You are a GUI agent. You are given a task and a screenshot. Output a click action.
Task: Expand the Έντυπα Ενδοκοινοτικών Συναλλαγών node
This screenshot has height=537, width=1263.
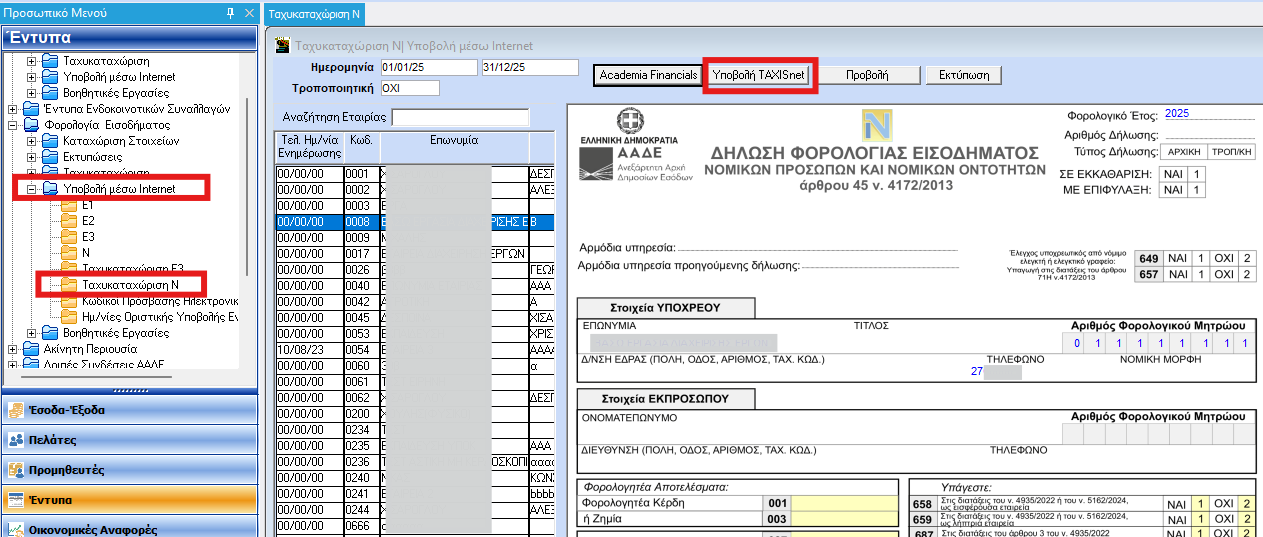click(13, 109)
